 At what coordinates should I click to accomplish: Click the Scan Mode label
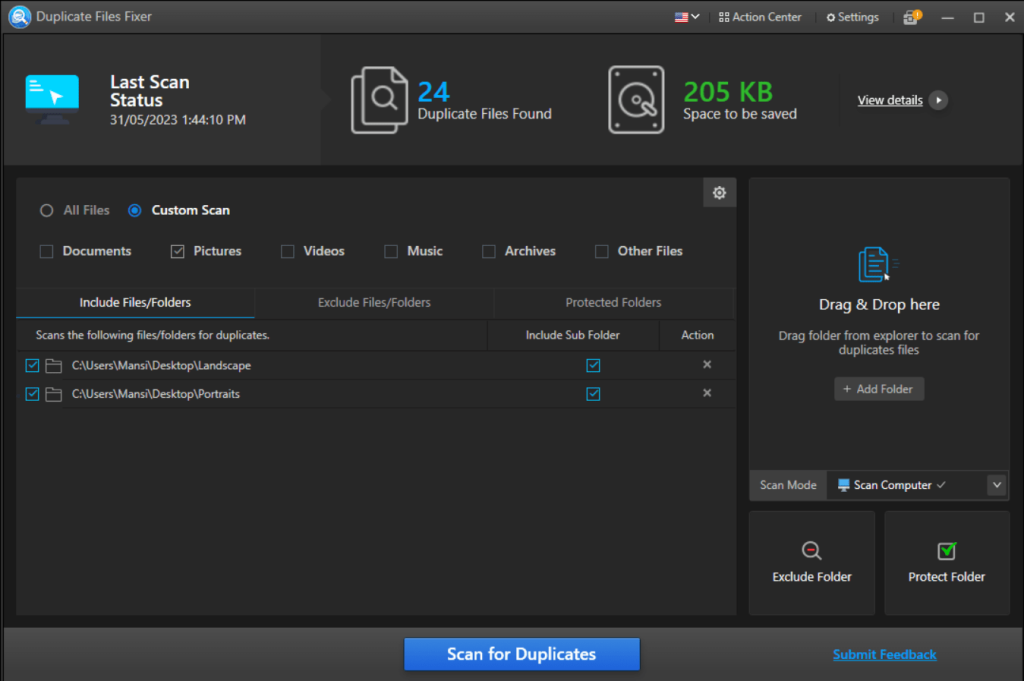tap(788, 484)
